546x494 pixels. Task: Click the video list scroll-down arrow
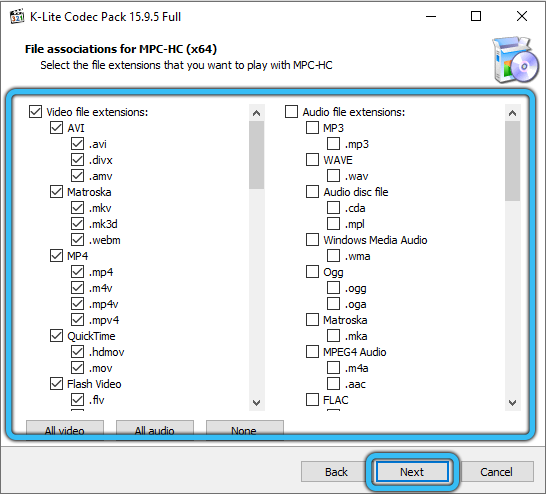257,402
